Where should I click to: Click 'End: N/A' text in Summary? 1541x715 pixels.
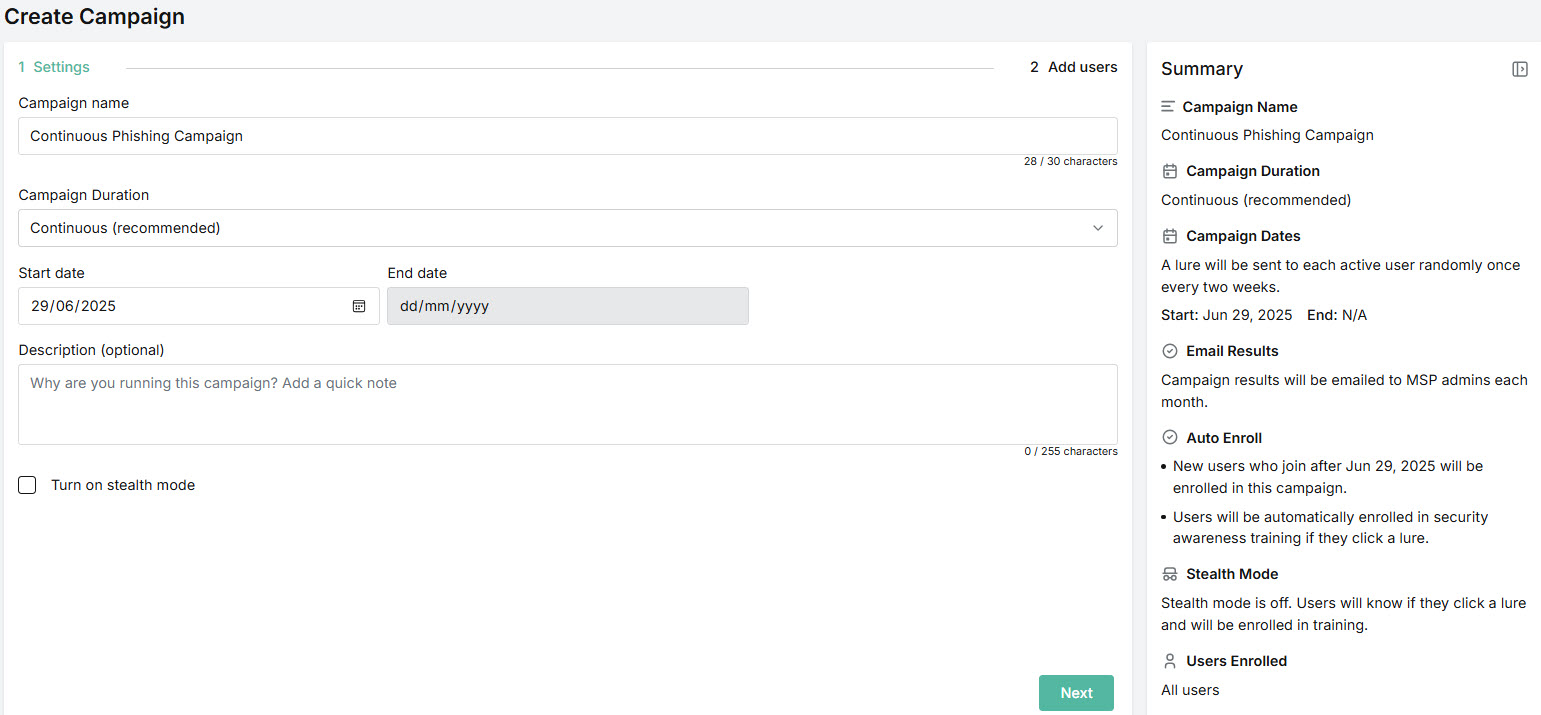[1337, 315]
